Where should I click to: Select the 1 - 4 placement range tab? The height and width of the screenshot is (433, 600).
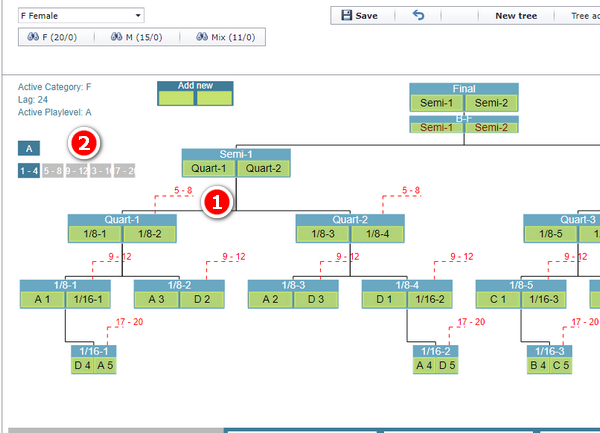(29, 171)
